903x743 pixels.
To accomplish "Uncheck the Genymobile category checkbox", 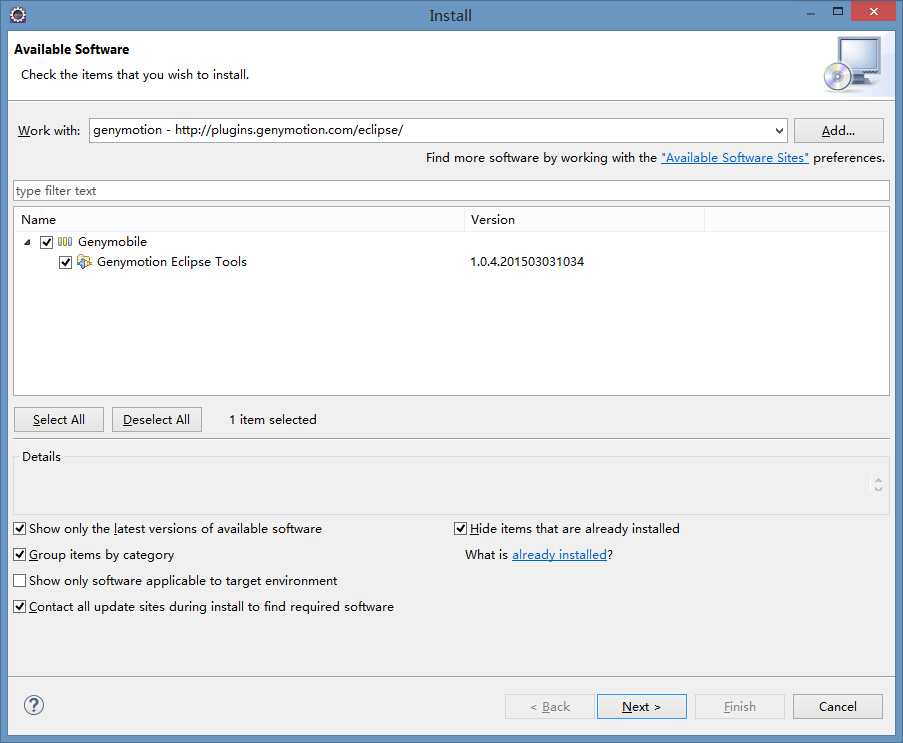I will 47,242.
